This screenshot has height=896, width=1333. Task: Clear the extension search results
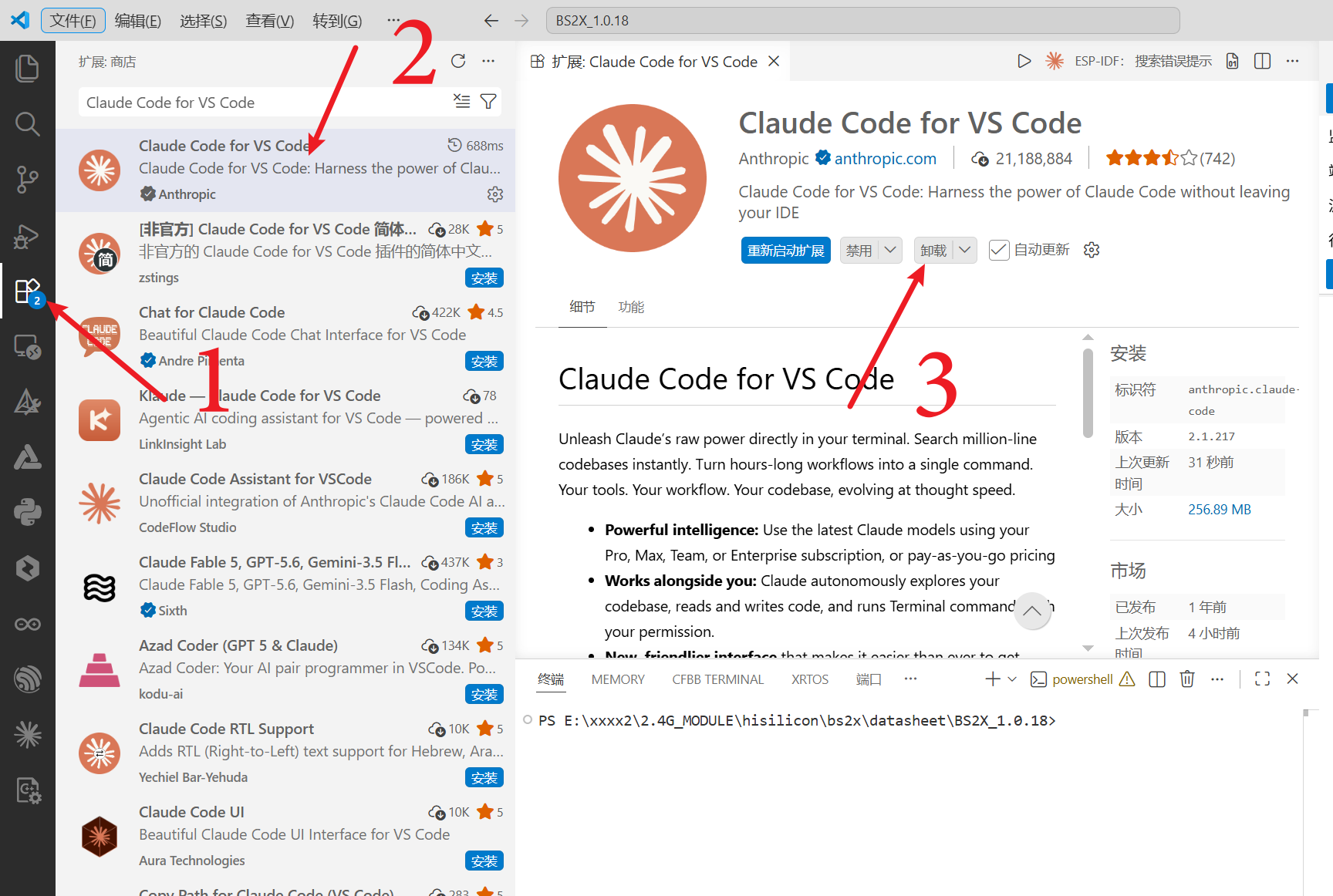coord(461,101)
